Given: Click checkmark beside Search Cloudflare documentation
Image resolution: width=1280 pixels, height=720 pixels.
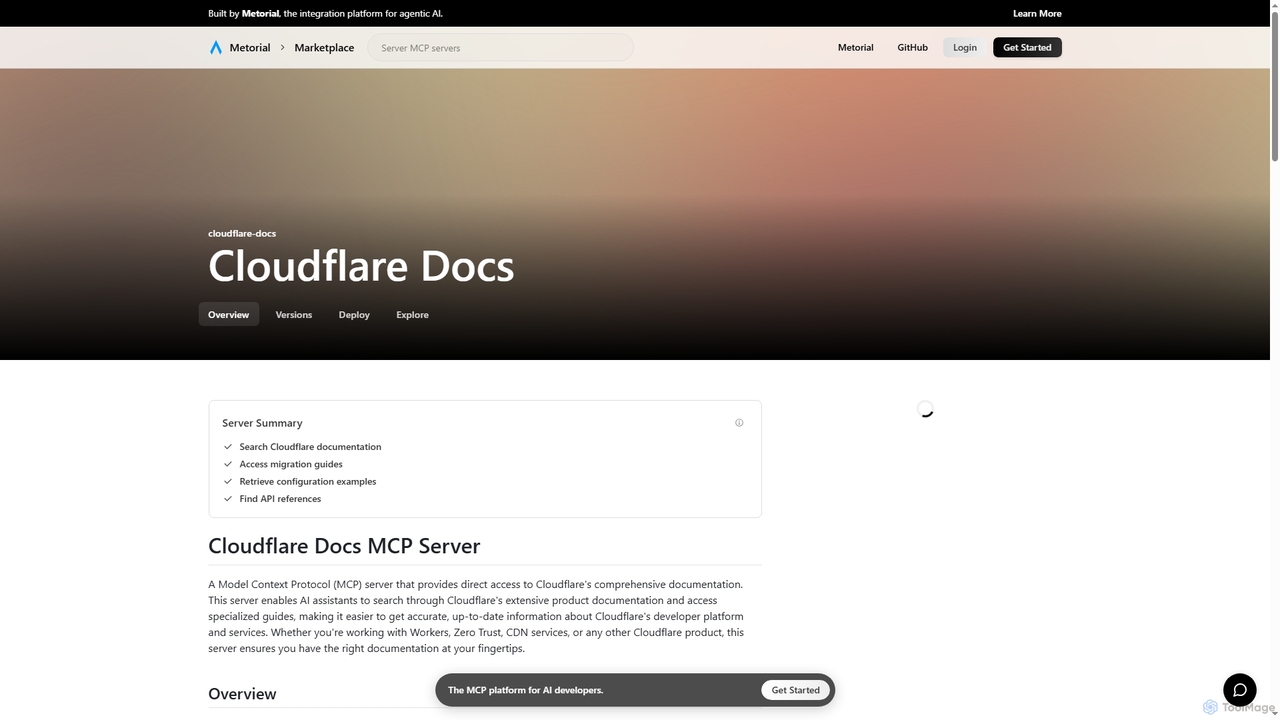Looking at the screenshot, I should (x=228, y=447).
